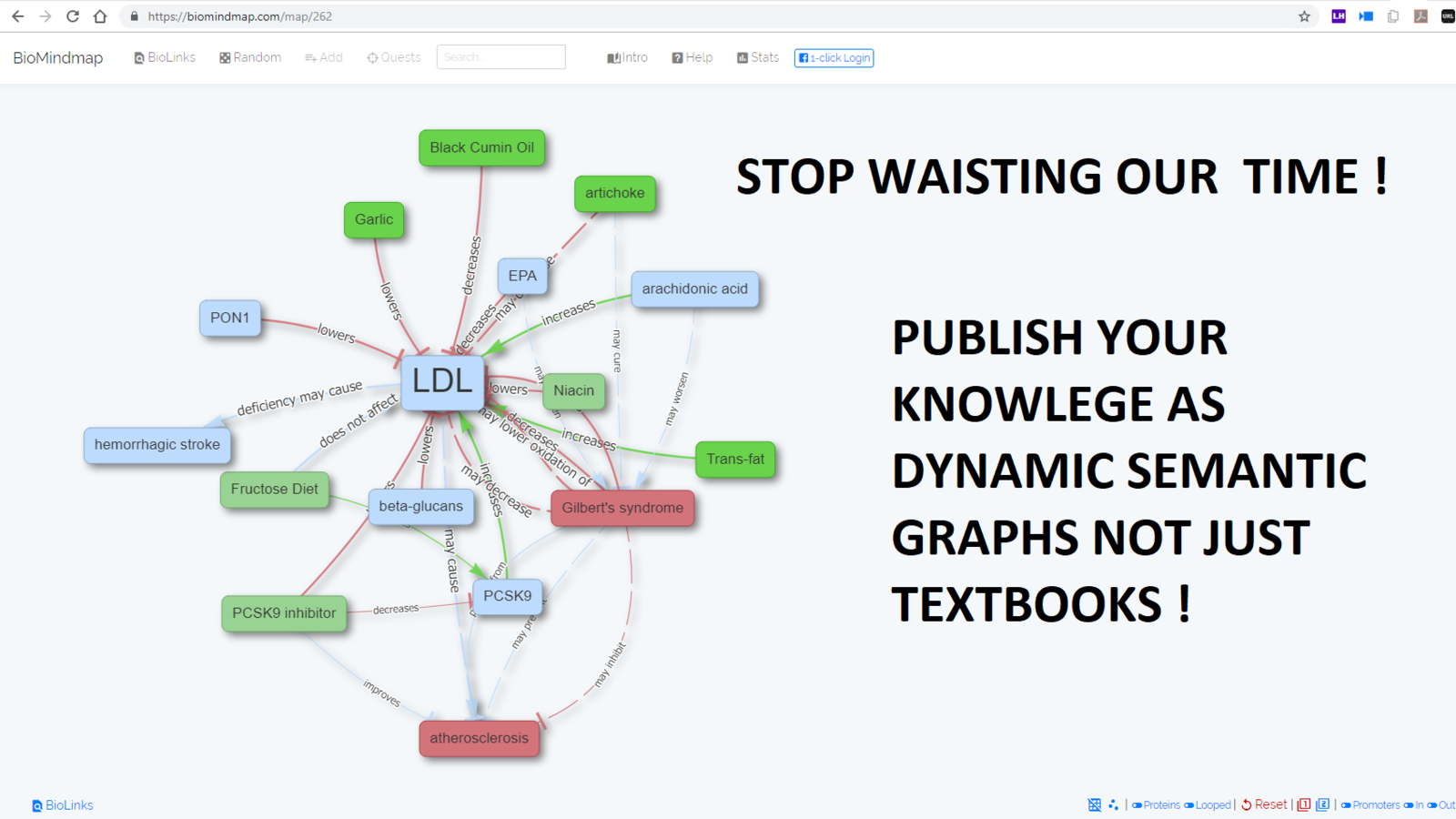The image size is (1456, 819).
Task: Open Help from the top navbar
Action: 692,56
